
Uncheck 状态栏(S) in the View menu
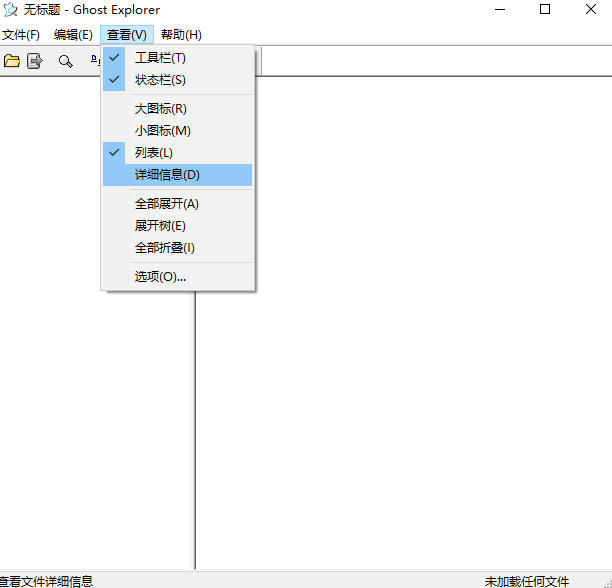pyautogui.click(x=178, y=80)
